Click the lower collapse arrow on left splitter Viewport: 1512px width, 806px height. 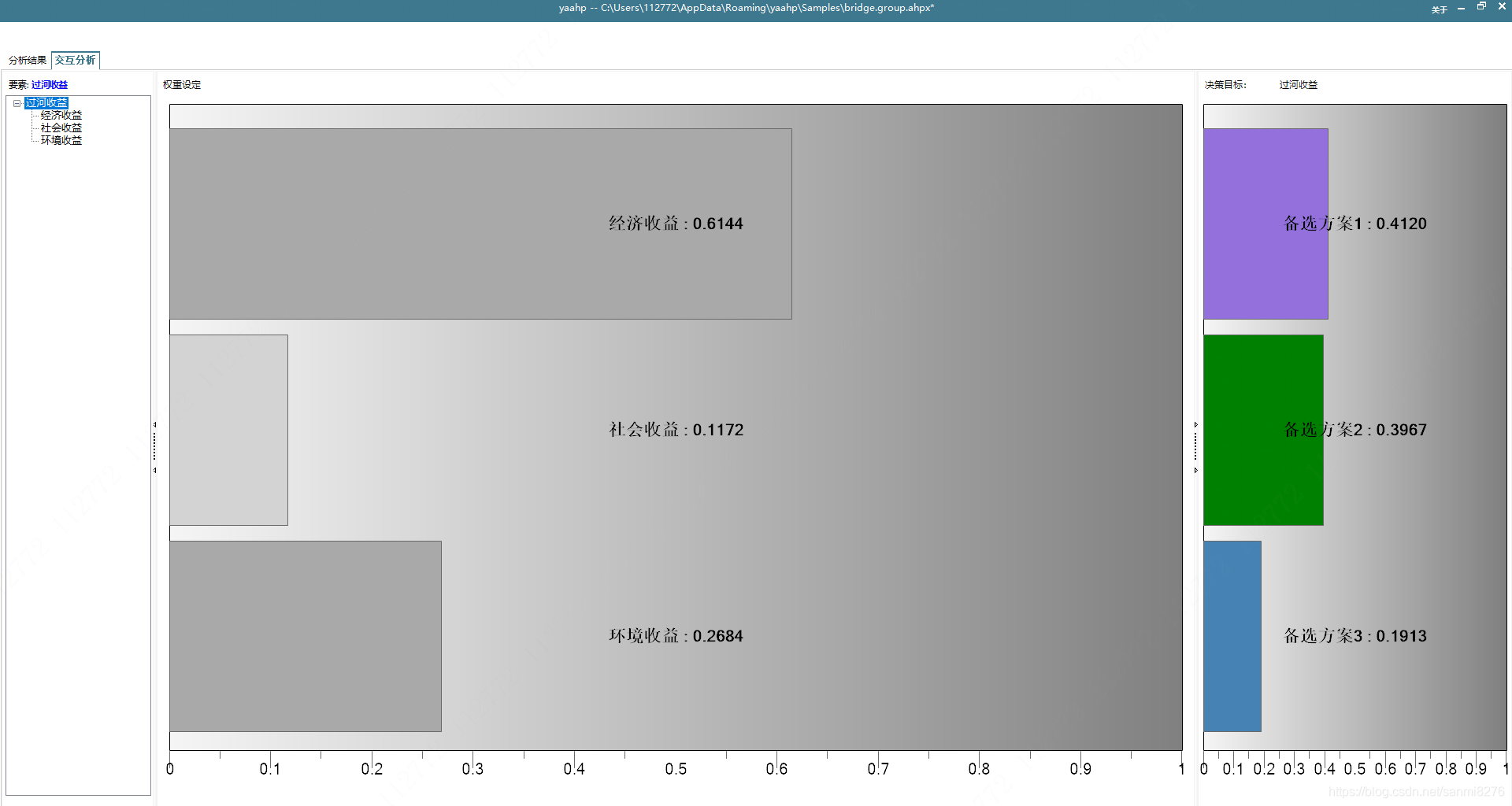(155, 470)
